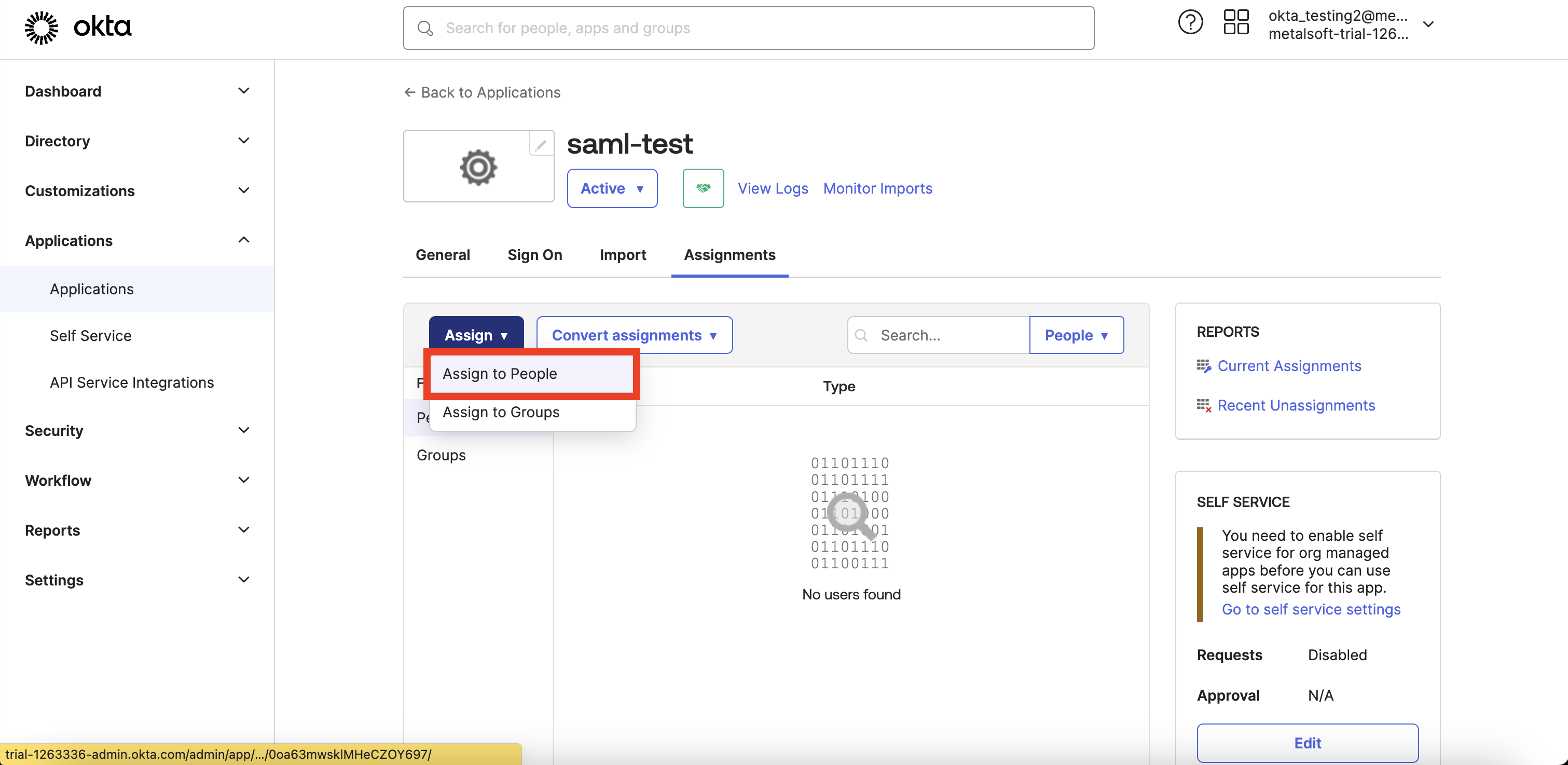The image size is (1568, 765).
Task: Open the apps grid icon
Action: click(1235, 22)
